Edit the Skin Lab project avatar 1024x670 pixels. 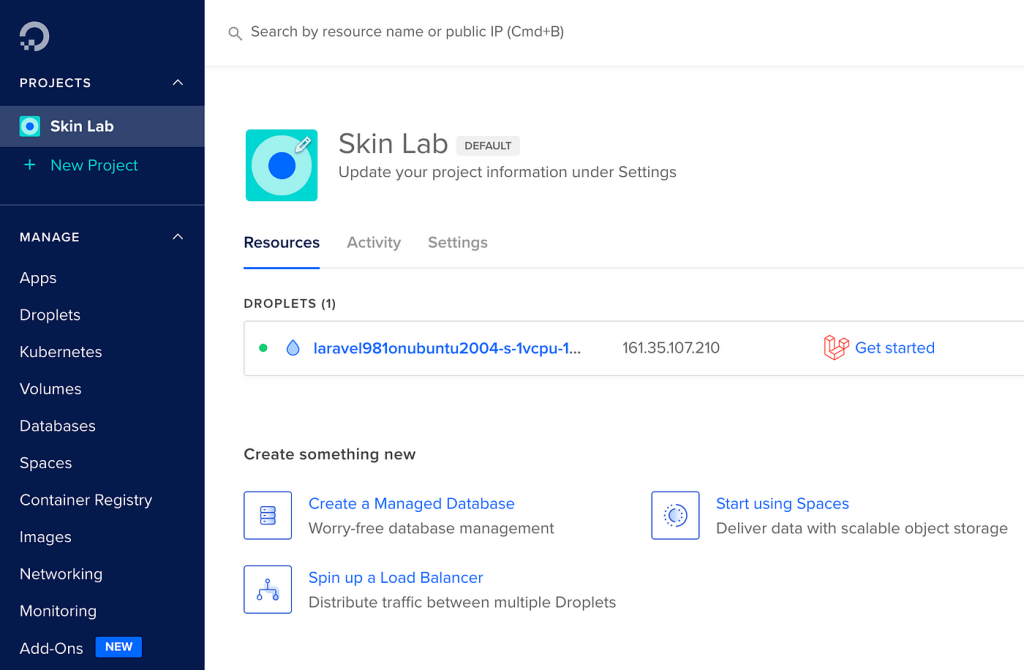[281, 165]
